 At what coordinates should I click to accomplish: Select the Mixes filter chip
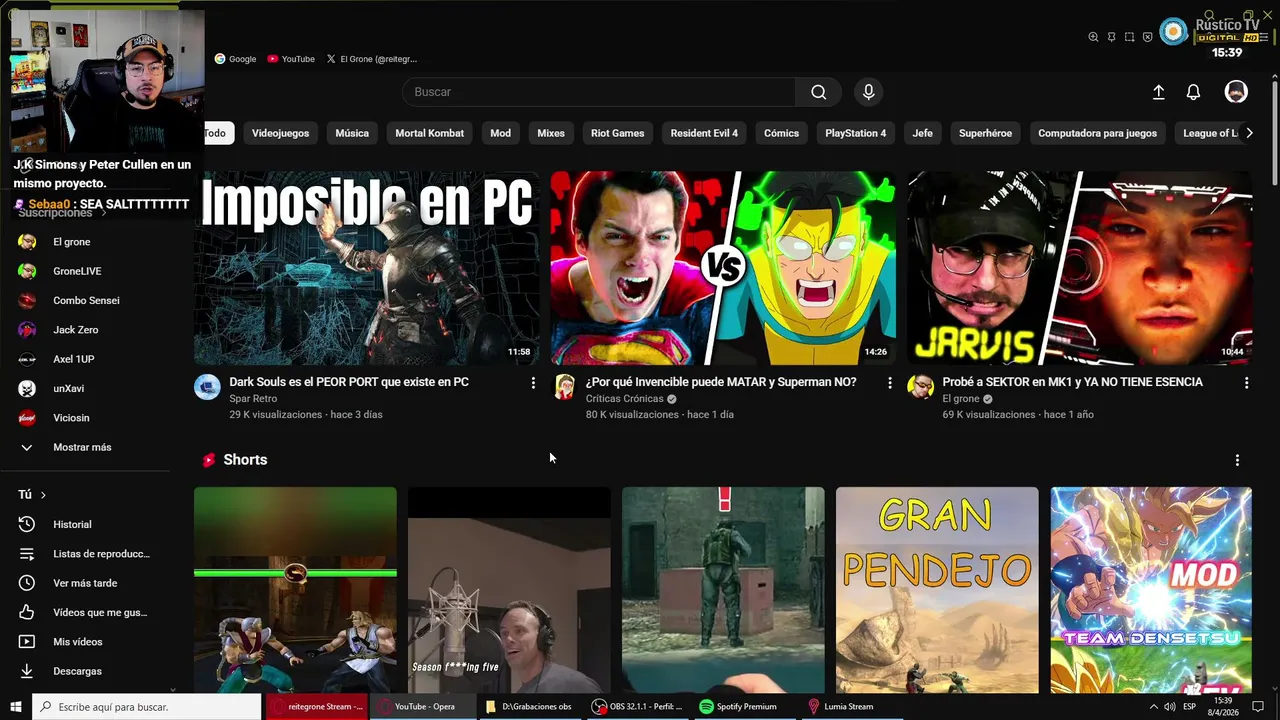coord(551,133)
